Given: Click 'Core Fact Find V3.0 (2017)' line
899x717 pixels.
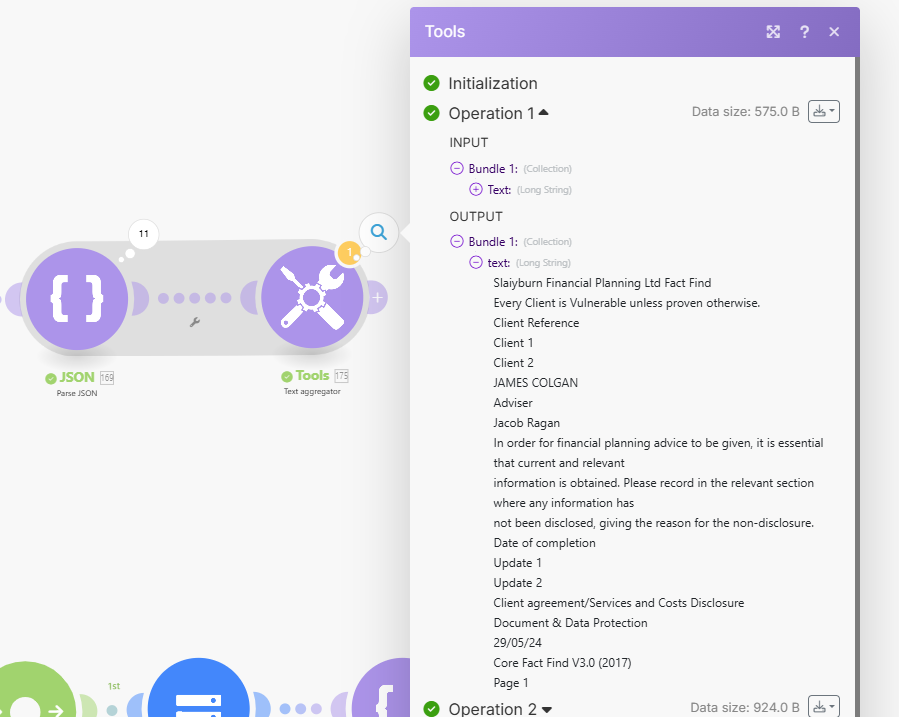Looking at the screenshot, I should point(562,663).
